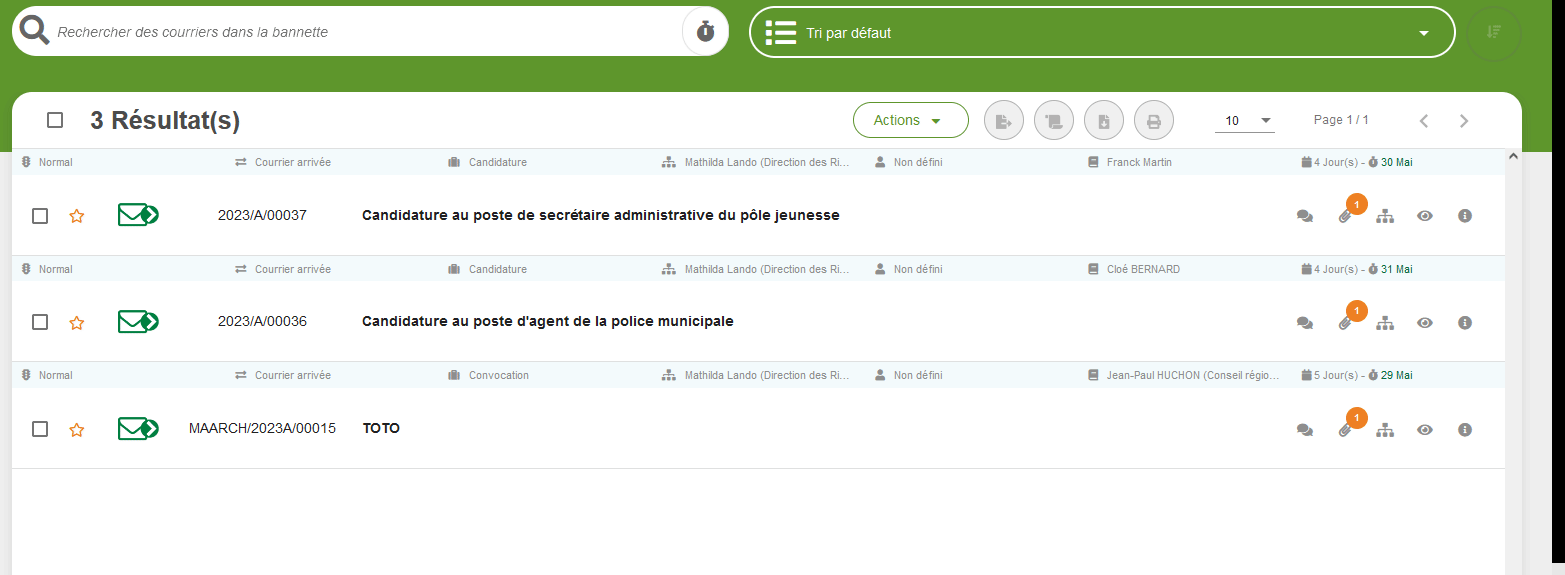Open the Tri par défaut sort dropdown
The image size is (1565, 575).
[x=1101, y=33]
